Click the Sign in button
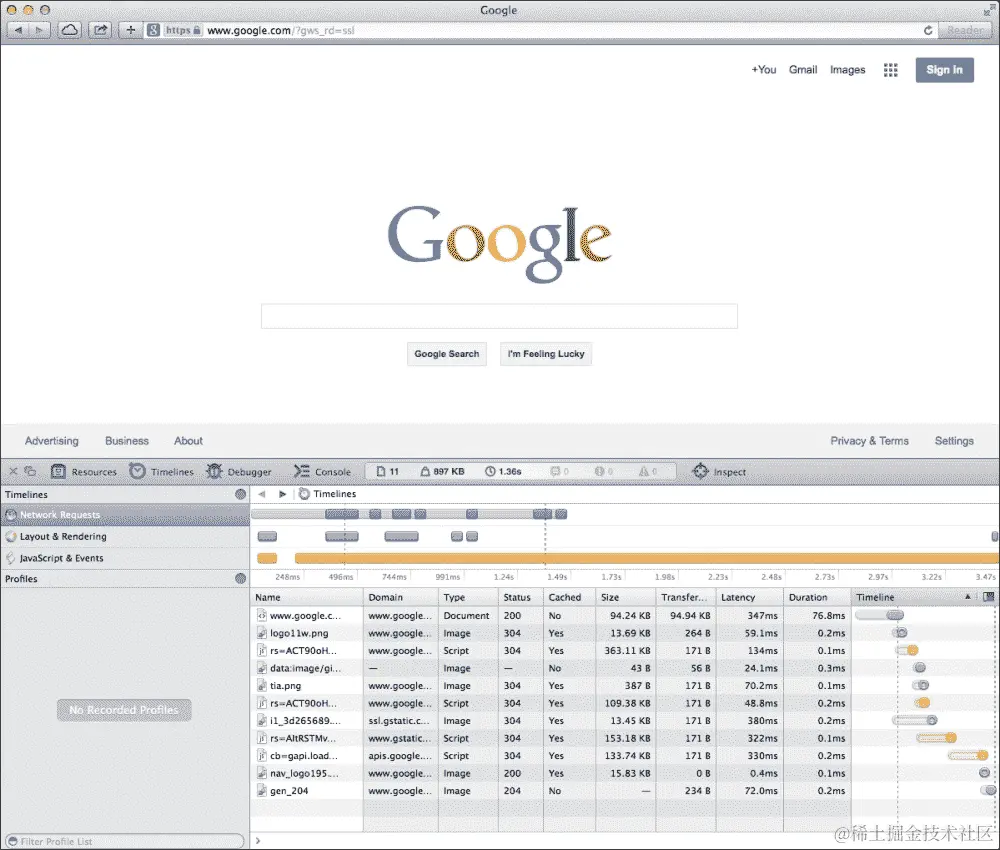Image resolution: width=1000 pixels, height=850 pixels. coord(945,70)
